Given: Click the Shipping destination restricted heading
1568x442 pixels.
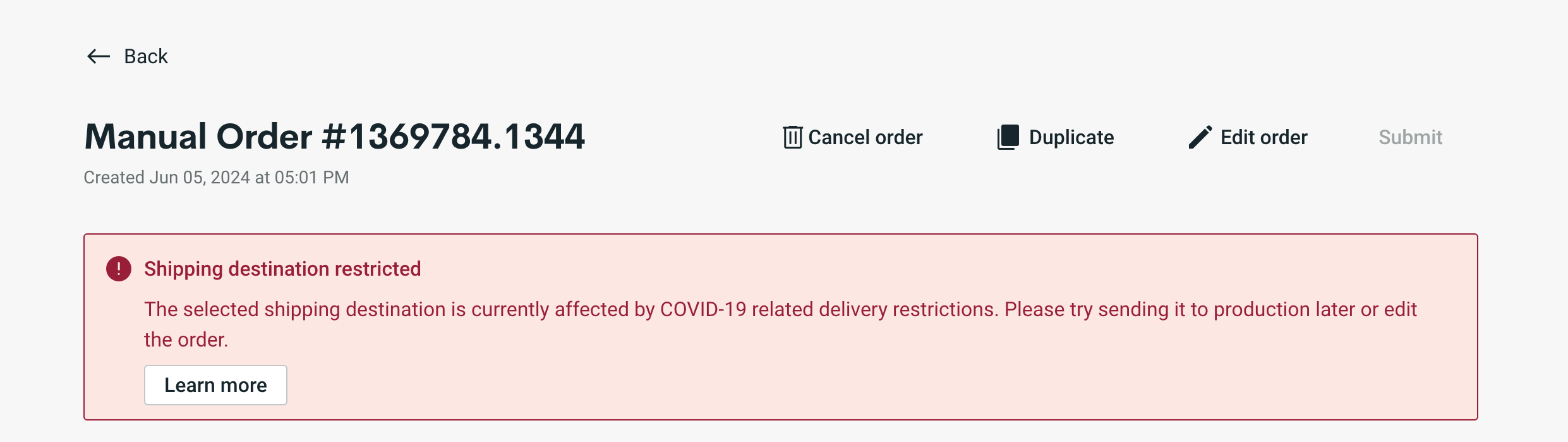Looking at the screenshot, I should [282, 269].
